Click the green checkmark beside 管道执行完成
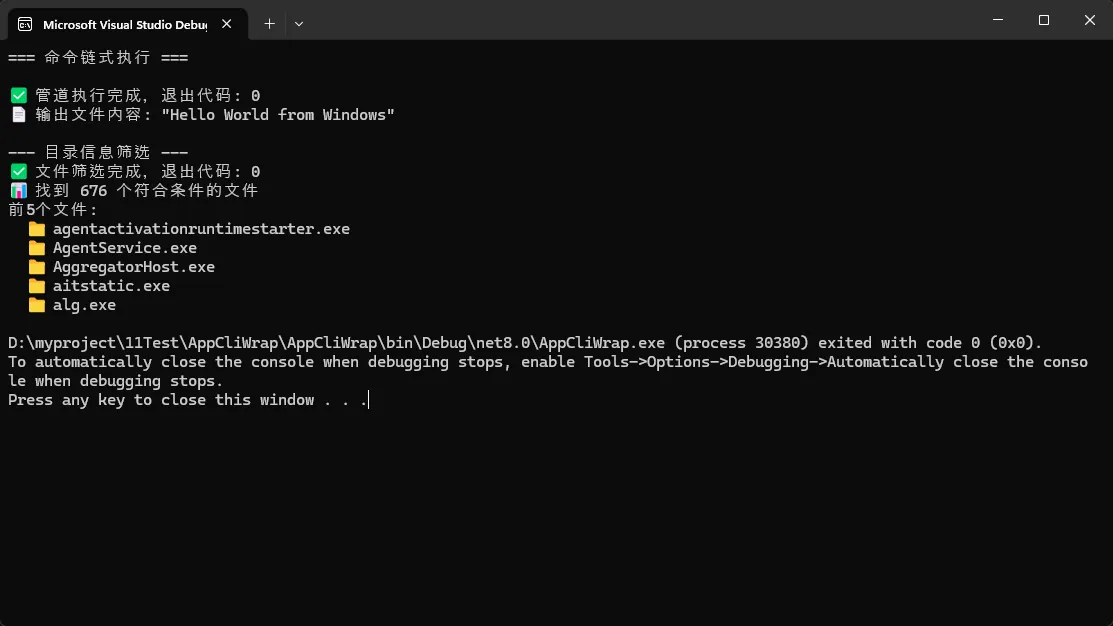The image size is (1113, 626). [x=18, y=96]
